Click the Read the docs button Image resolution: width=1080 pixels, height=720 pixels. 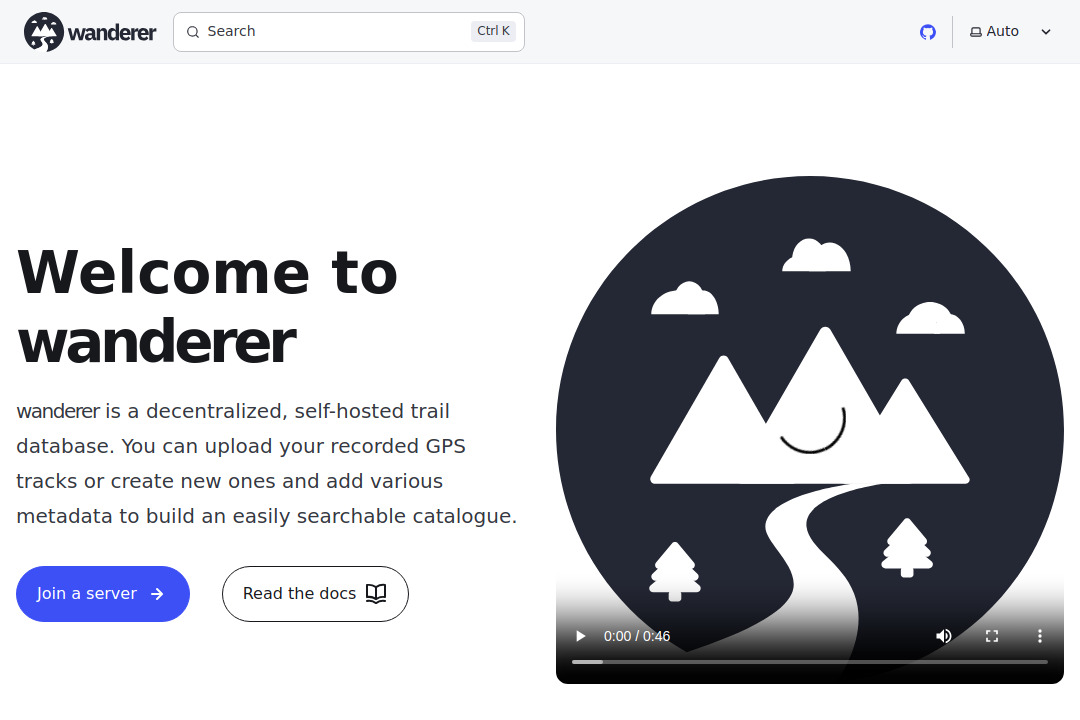coord(315,593)
